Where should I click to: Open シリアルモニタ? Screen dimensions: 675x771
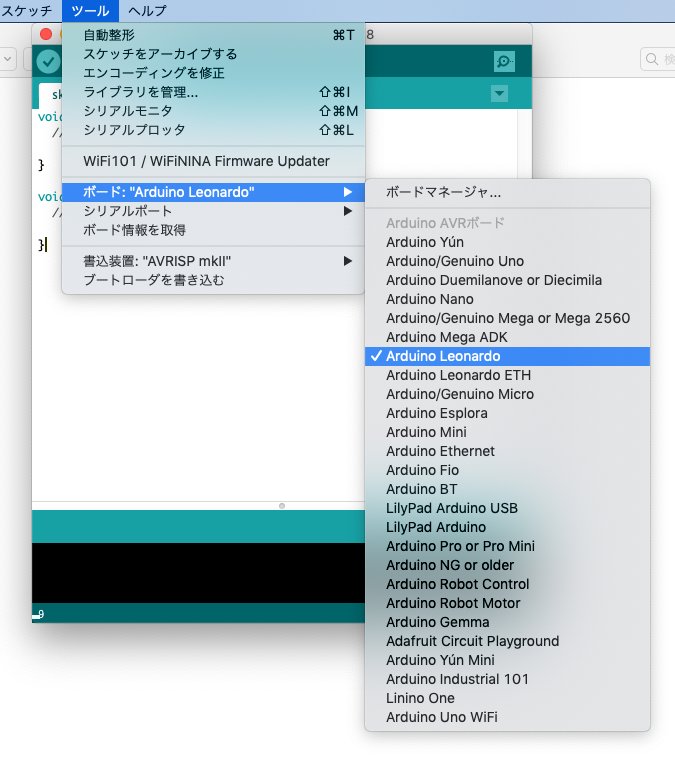(213, 111)
